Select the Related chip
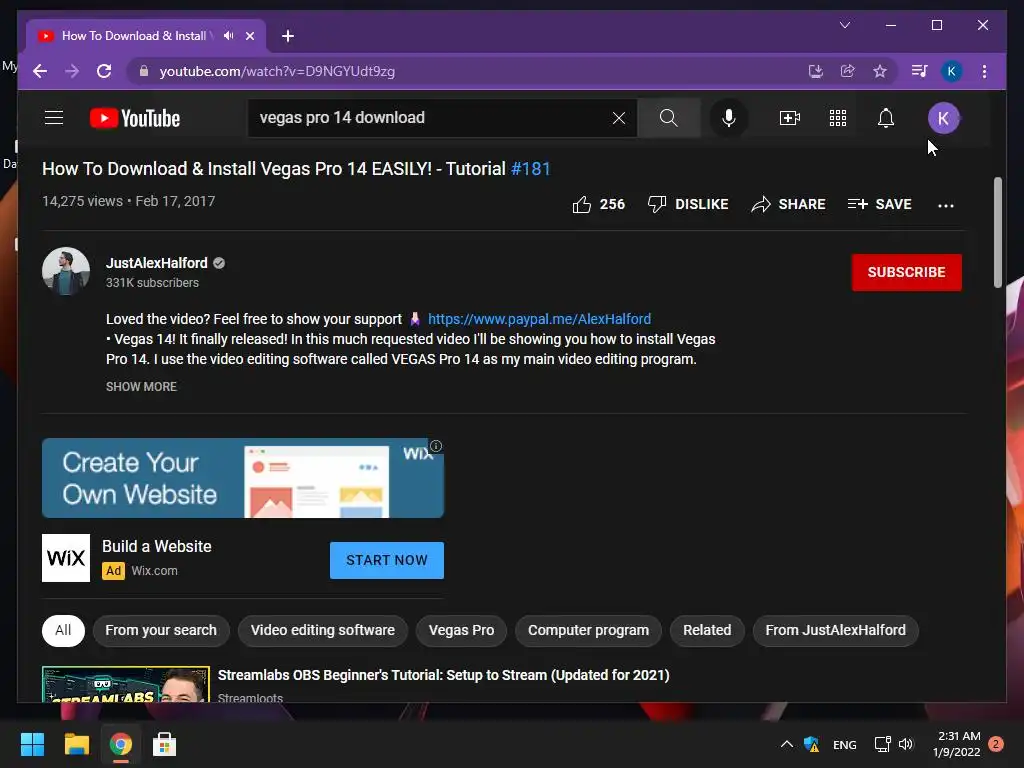This screenshot has width=1024, height=768. (x=707, y=630)
